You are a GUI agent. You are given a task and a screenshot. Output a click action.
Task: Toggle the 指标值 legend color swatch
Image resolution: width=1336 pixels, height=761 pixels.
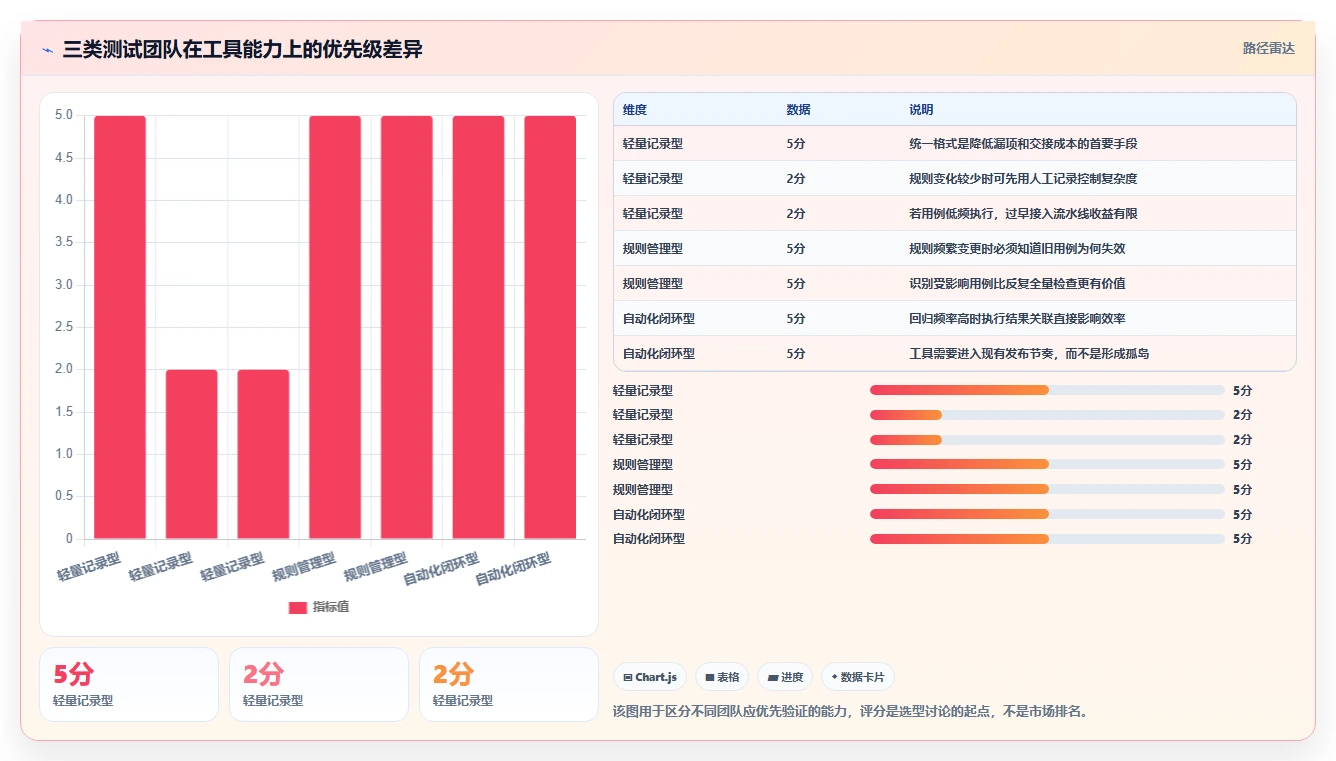[298, 607]
